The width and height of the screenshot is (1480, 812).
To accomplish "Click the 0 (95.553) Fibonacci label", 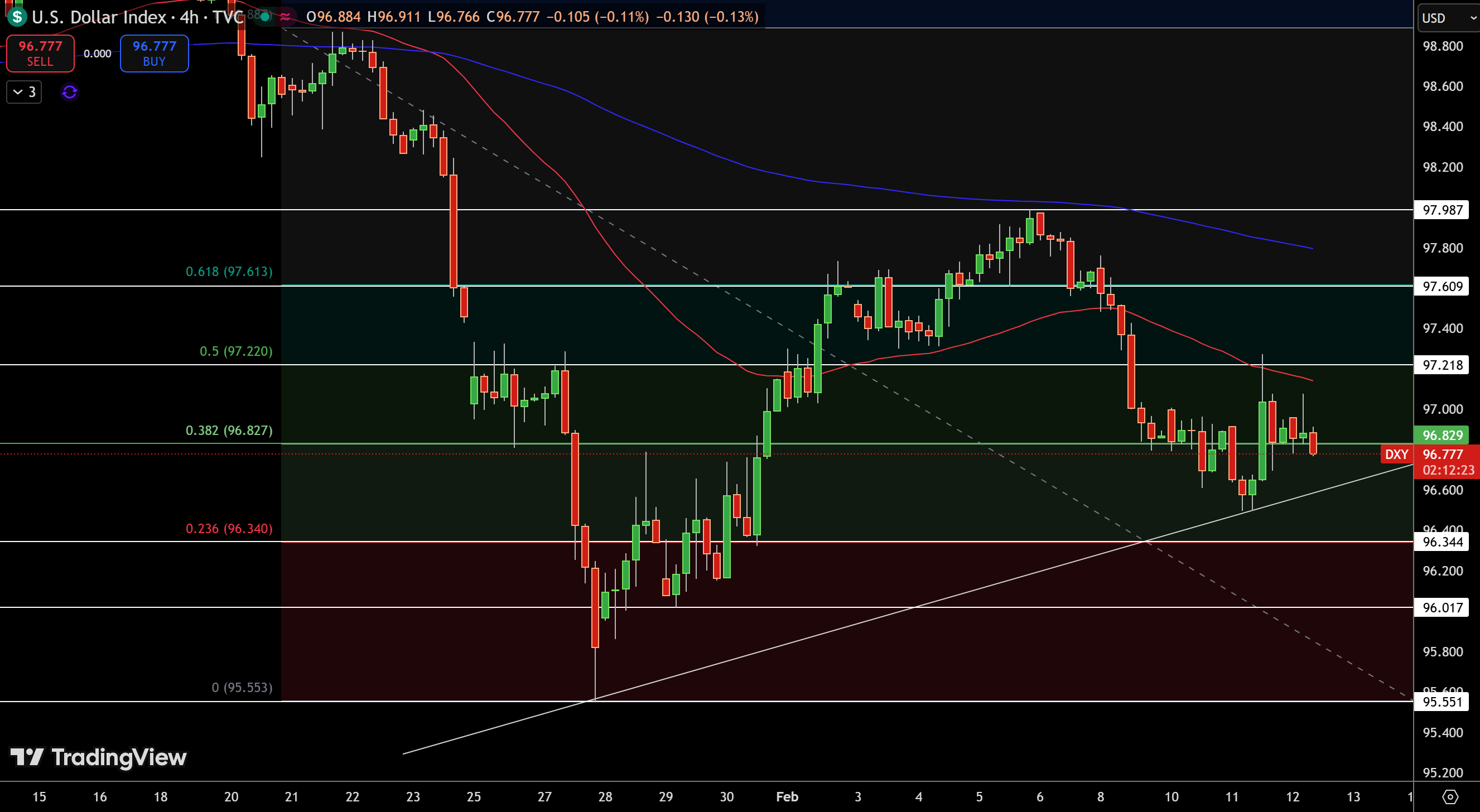I will coord(242,688).
